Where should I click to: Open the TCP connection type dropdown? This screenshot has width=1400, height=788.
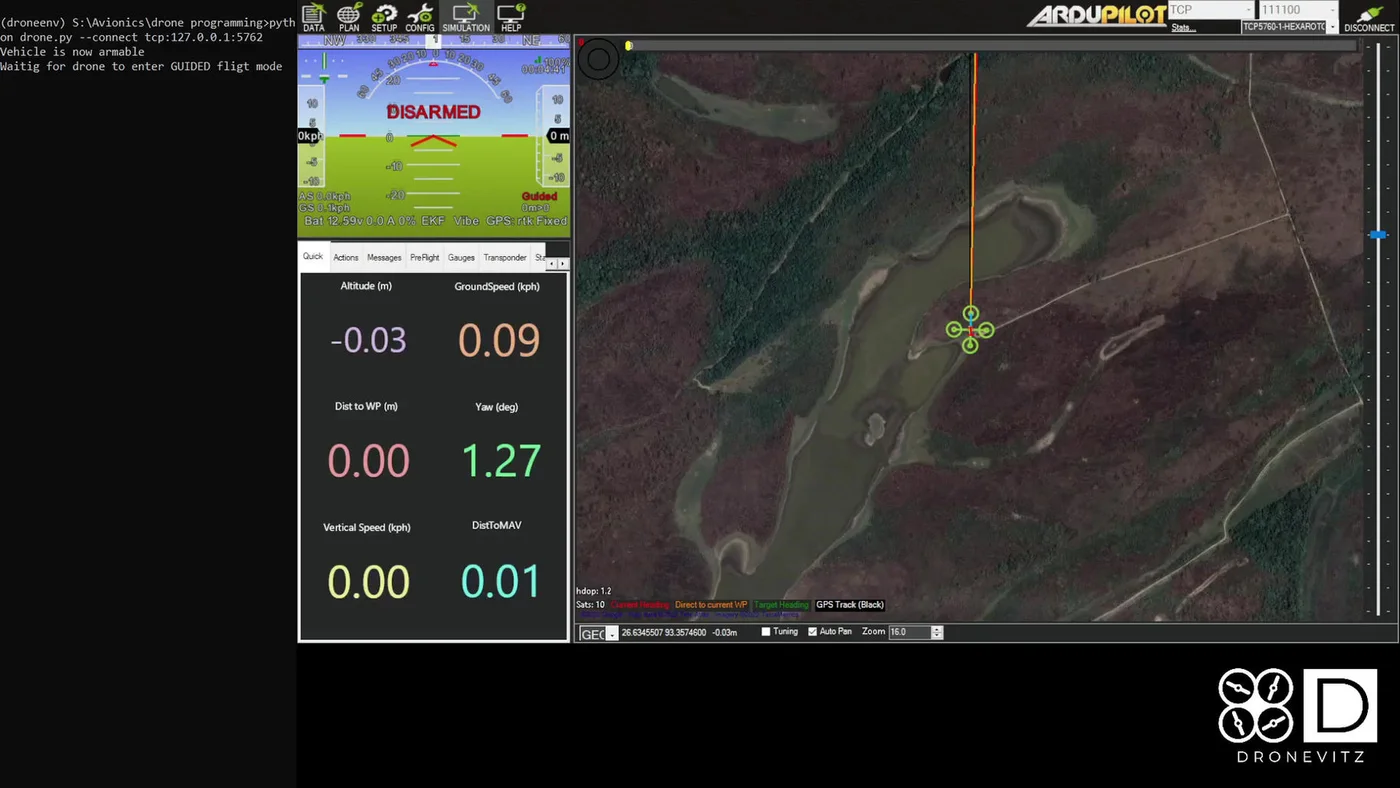(1210, 10)
